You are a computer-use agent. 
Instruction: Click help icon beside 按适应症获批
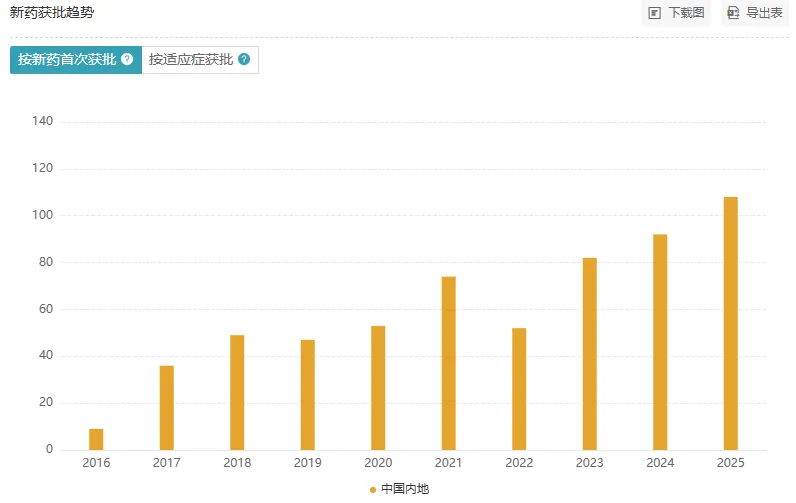pos(244,60)
